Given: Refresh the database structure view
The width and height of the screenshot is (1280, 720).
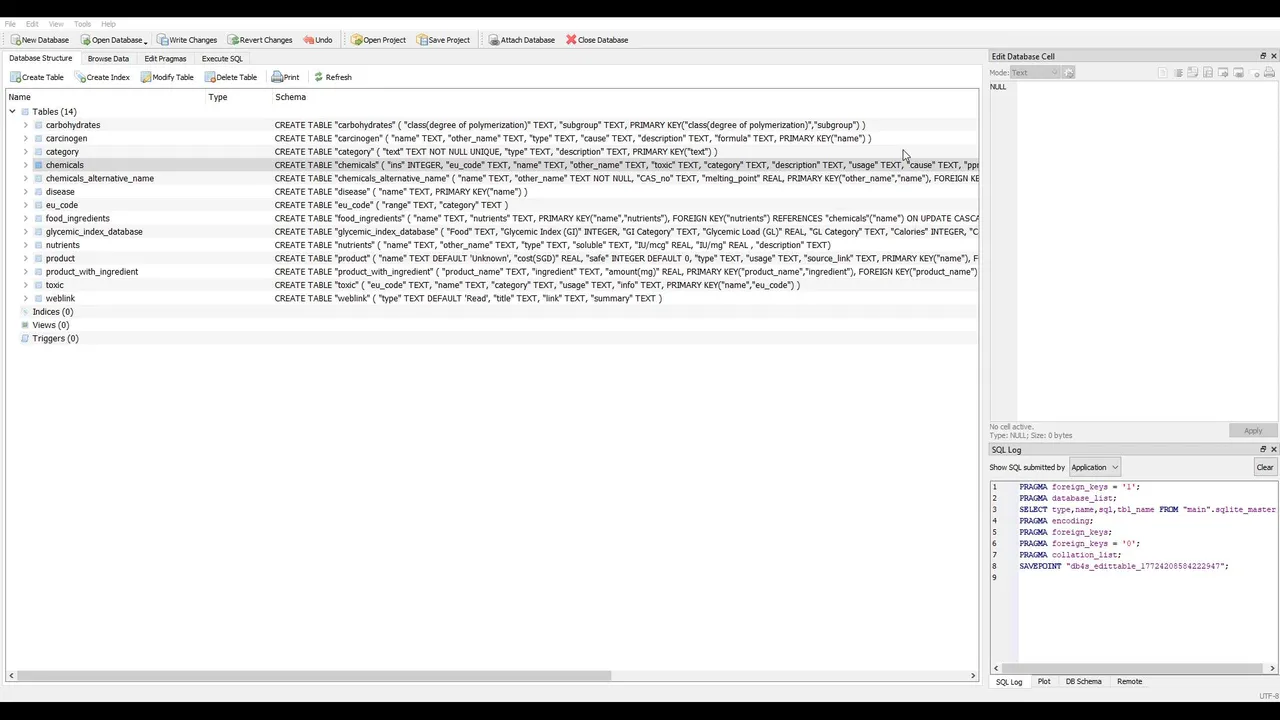Looking at the screenshot, I should pos(333,77).
